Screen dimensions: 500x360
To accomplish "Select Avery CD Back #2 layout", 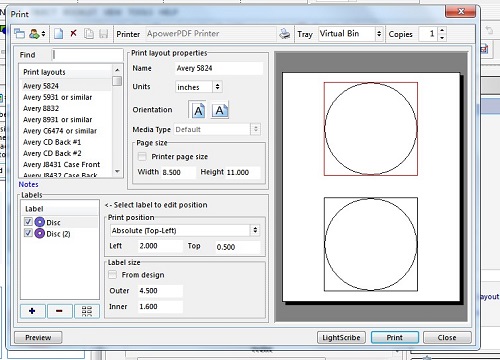I will point(66,153).
